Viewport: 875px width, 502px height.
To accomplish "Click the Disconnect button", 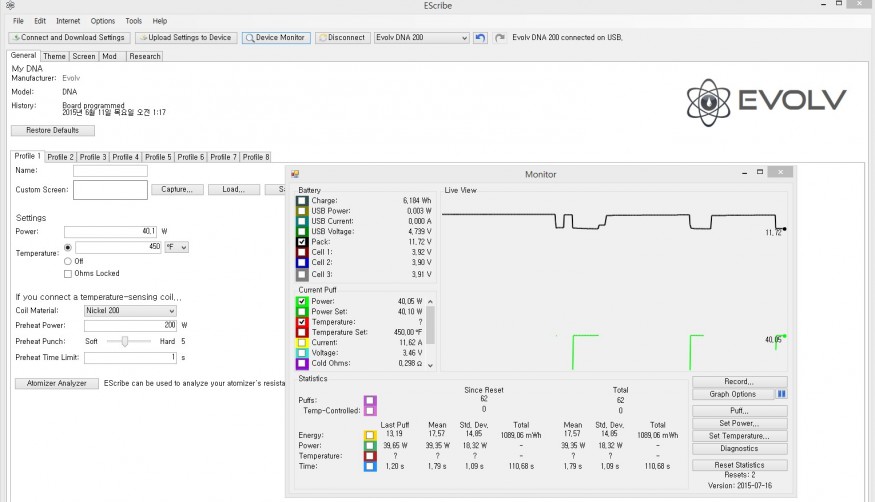I will 343,38.
